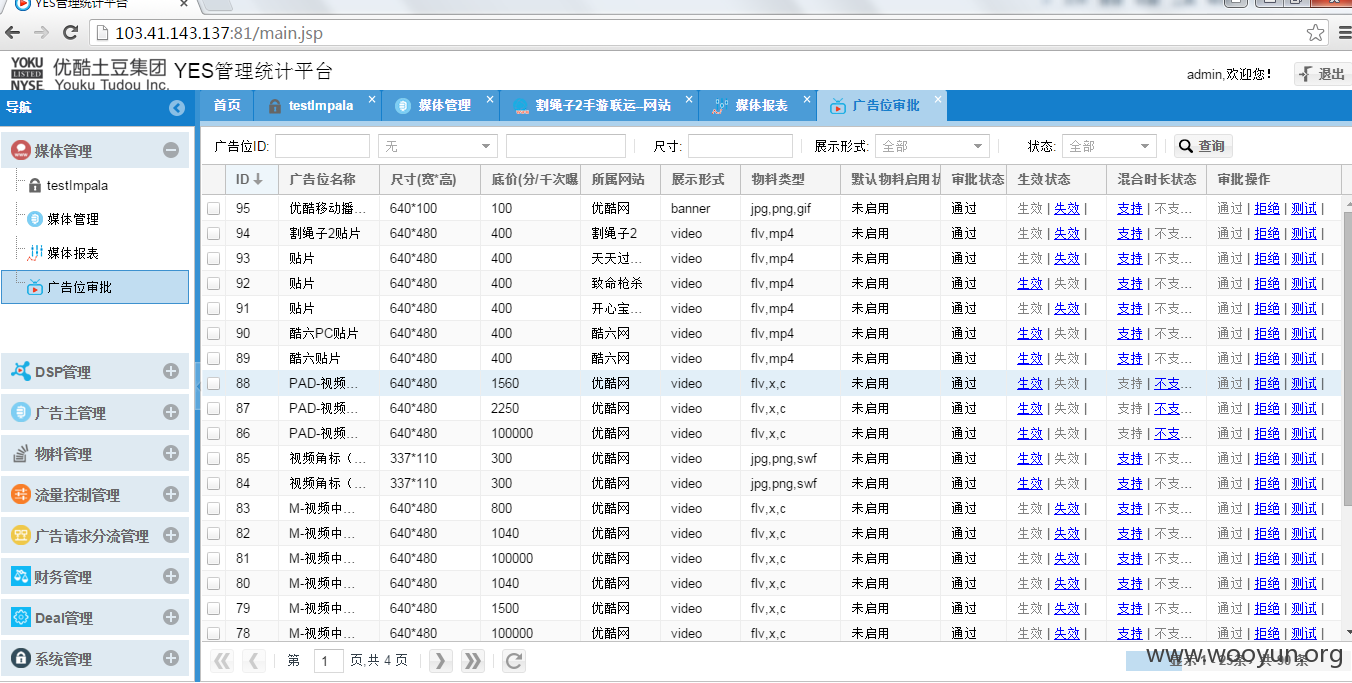Sort by ID column header
The image size is (1352, 683).
tap(252, 179)
